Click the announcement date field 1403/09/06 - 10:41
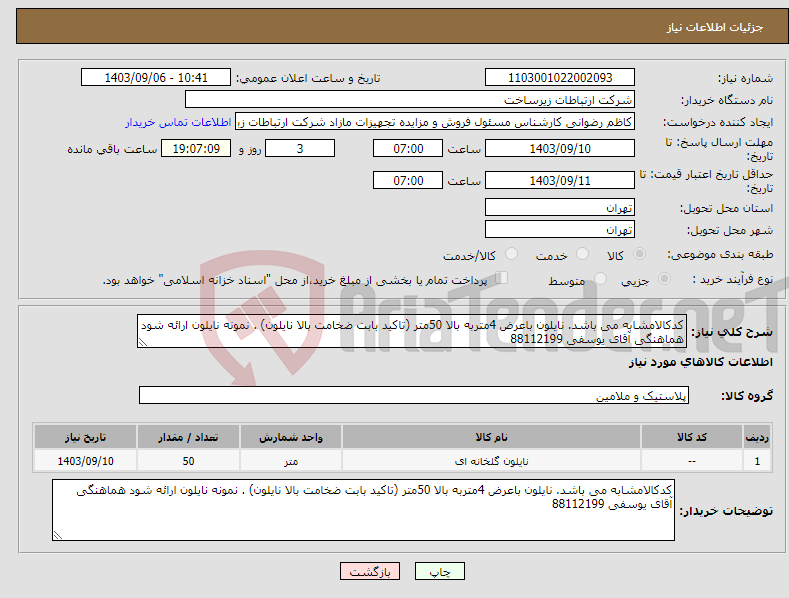This screenshot has width=789, height=598. coord(156,78)
